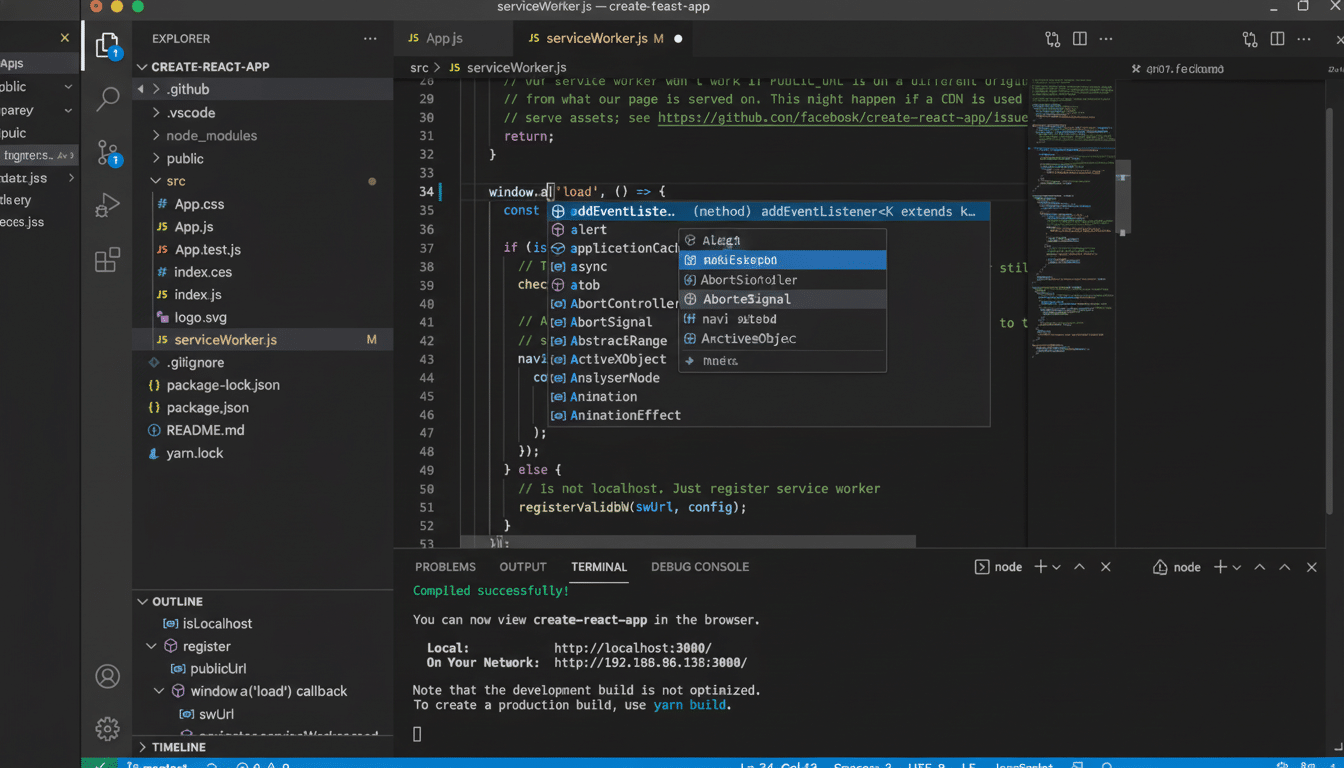Open the Source Control view in the activity bar
The height and width of the screenshot is (768, 1344).
click(x=107, y=152)
